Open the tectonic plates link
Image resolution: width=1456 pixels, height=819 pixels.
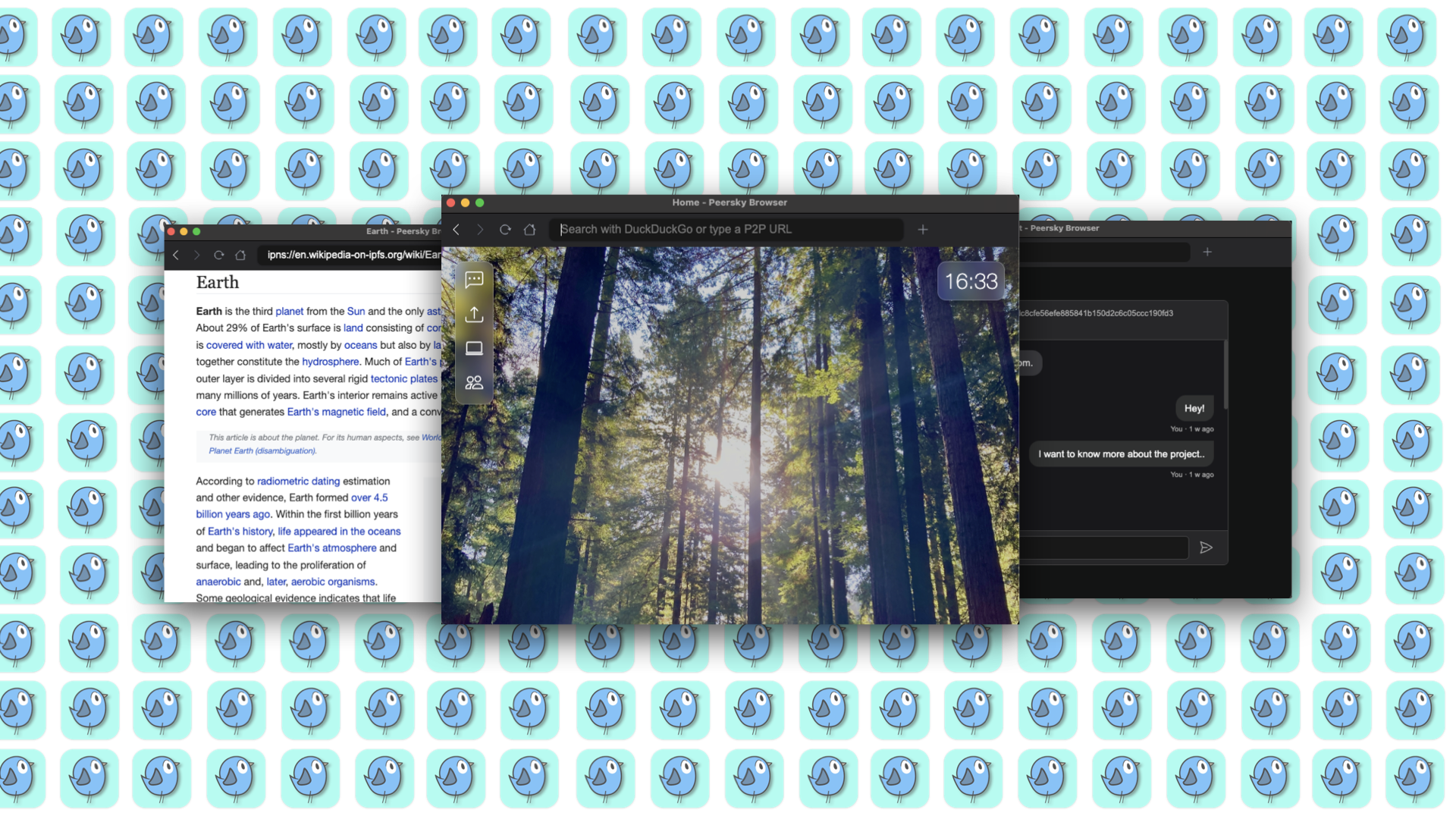coord(403,378)
